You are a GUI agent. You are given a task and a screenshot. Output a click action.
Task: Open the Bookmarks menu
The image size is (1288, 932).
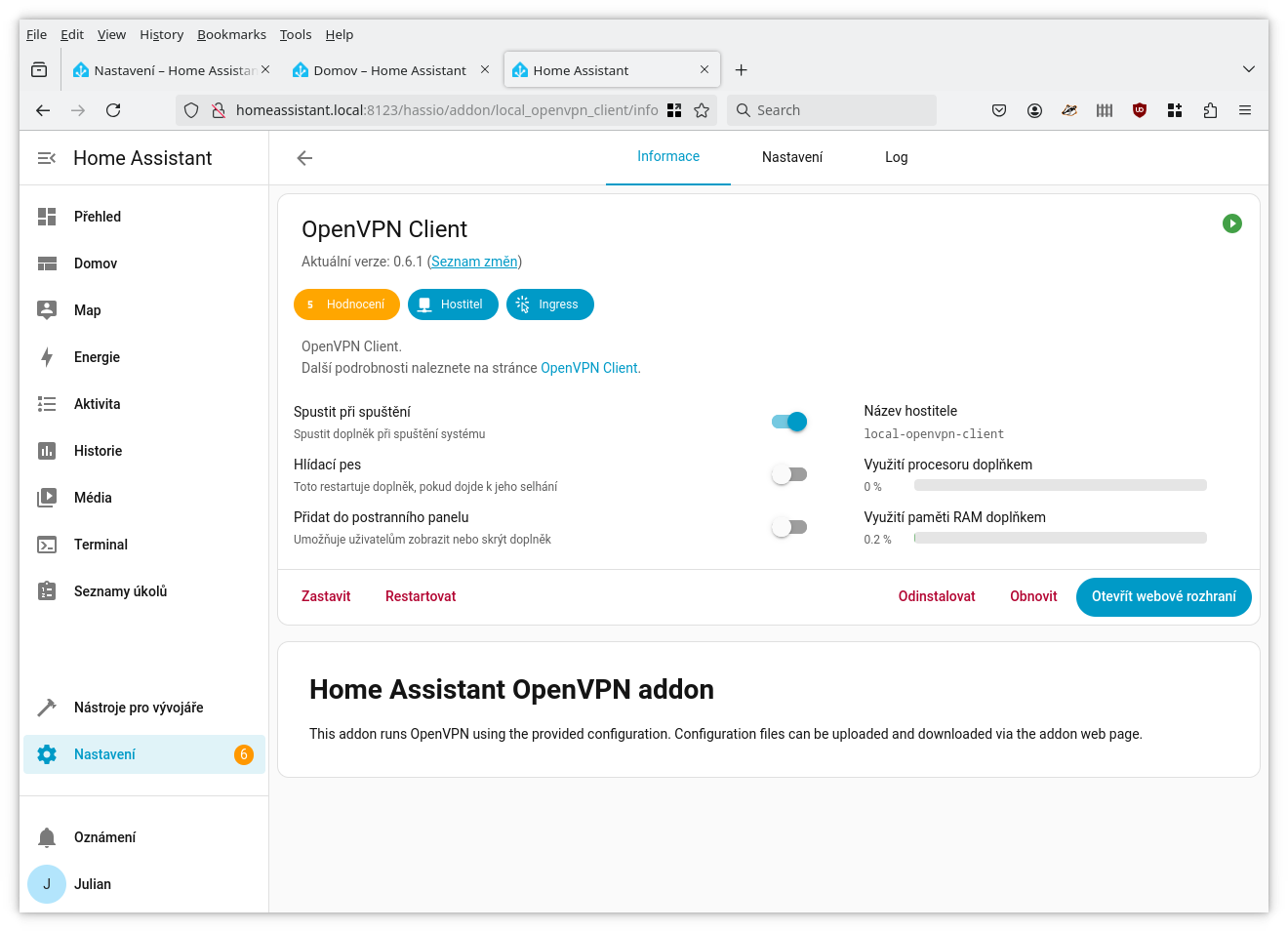coord(231,34)
